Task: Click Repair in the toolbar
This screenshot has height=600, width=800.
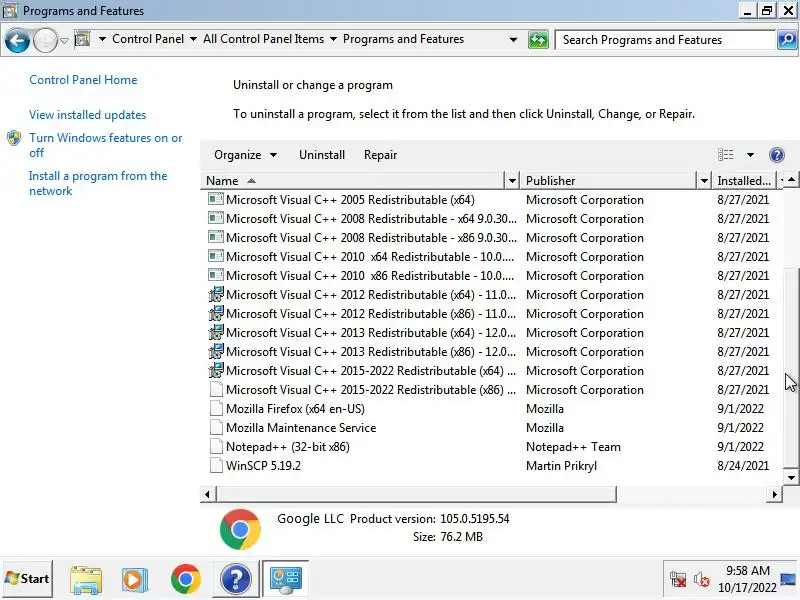Action: [380, 155]
